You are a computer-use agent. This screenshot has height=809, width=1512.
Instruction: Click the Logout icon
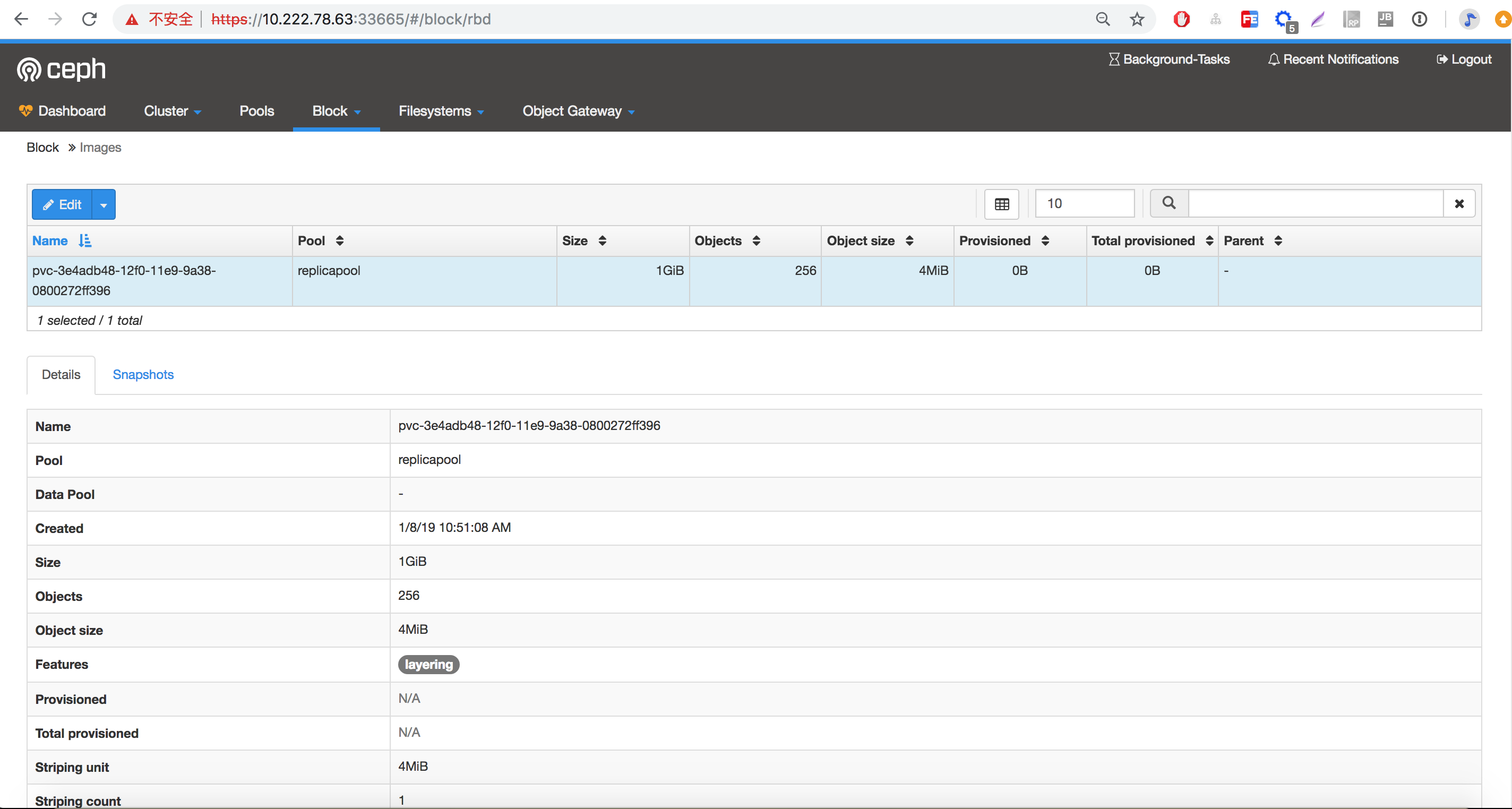(1441, 59)
